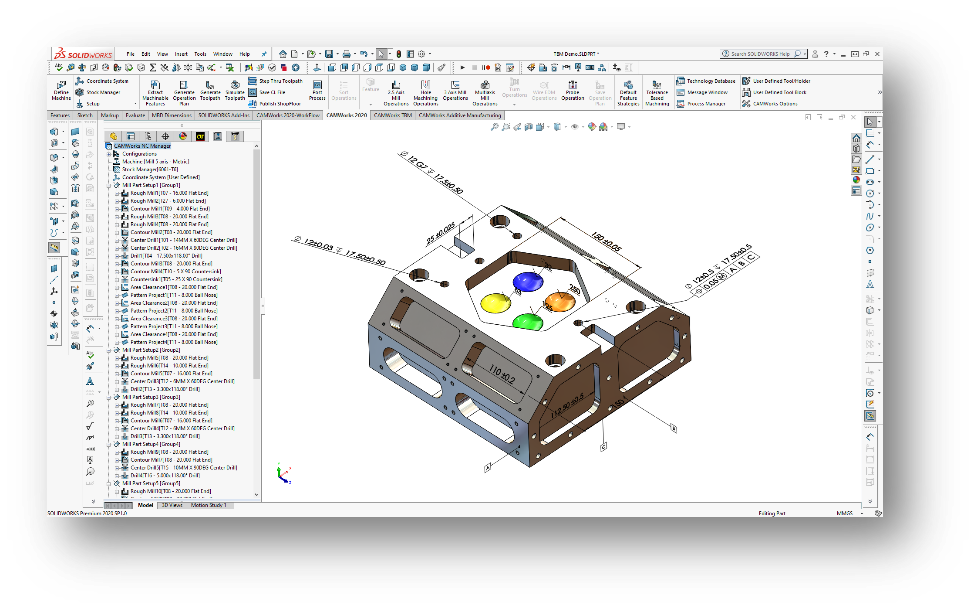
Task: Open the Insert menu
Action: click(181, 54)
